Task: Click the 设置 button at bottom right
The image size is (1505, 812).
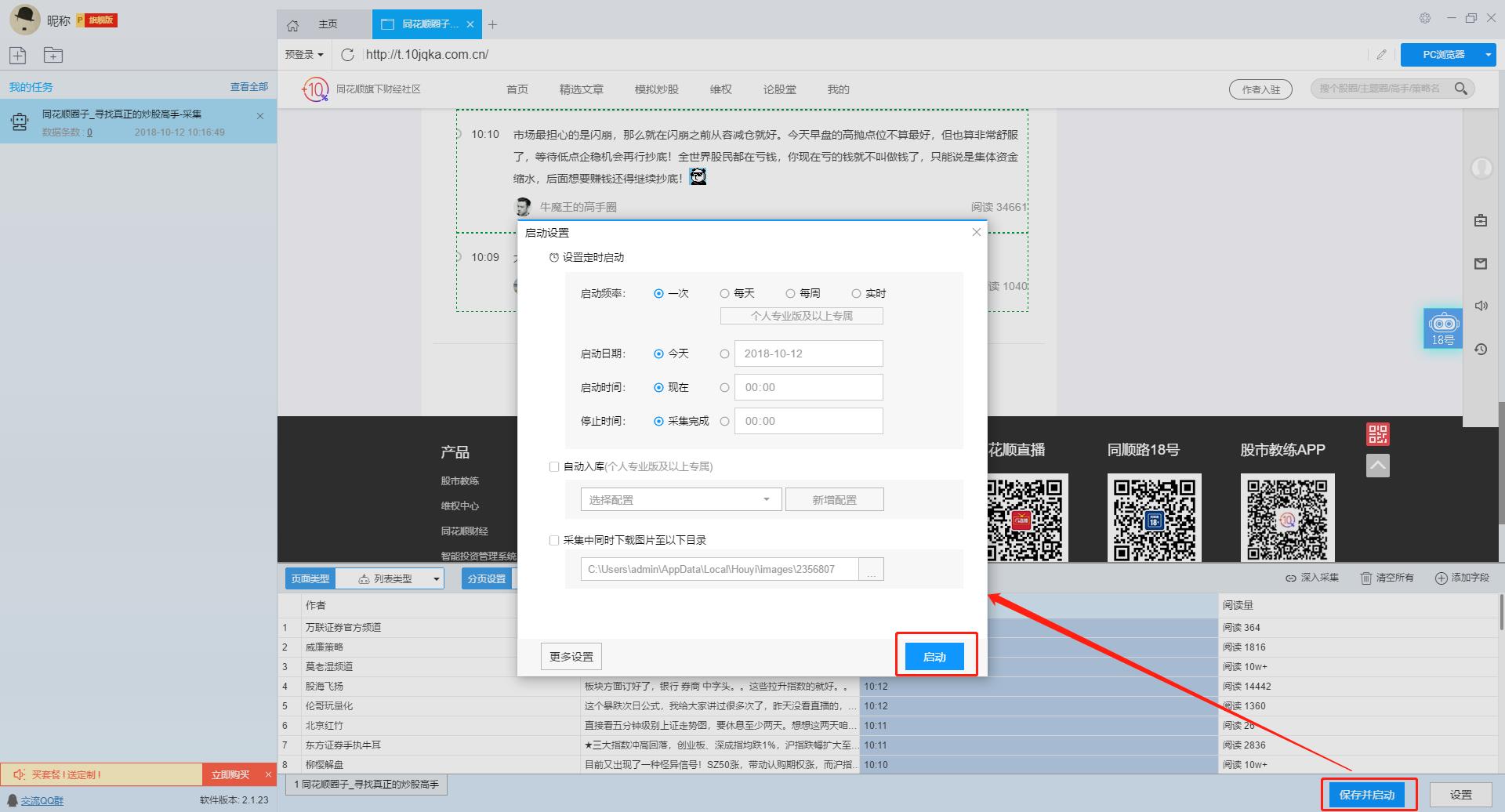Action: (1461, 795)
